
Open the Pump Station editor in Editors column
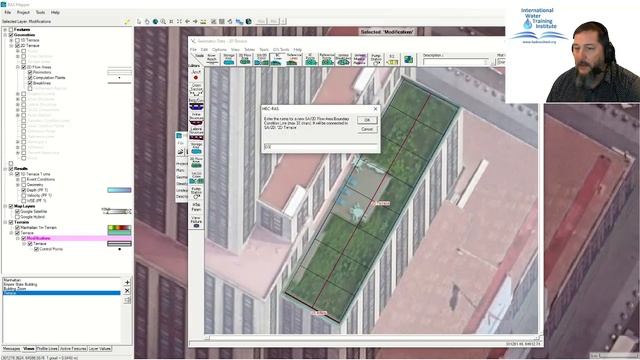pos(196,193)
